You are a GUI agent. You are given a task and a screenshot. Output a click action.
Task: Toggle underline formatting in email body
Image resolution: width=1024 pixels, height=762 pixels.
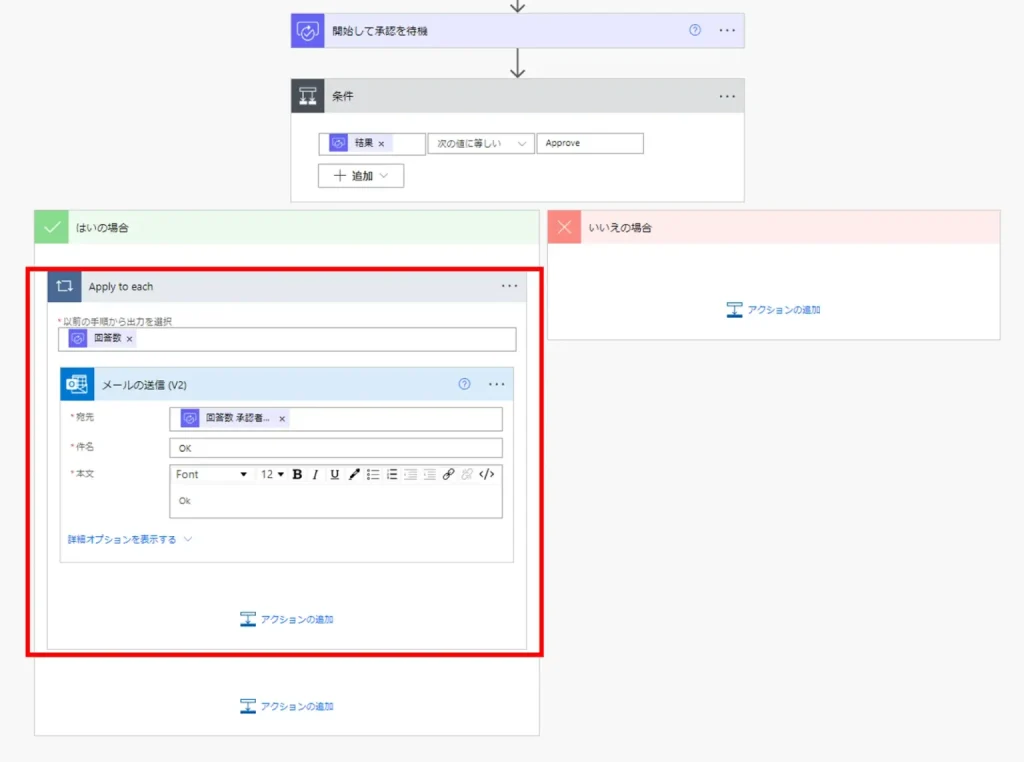(334, 474)
